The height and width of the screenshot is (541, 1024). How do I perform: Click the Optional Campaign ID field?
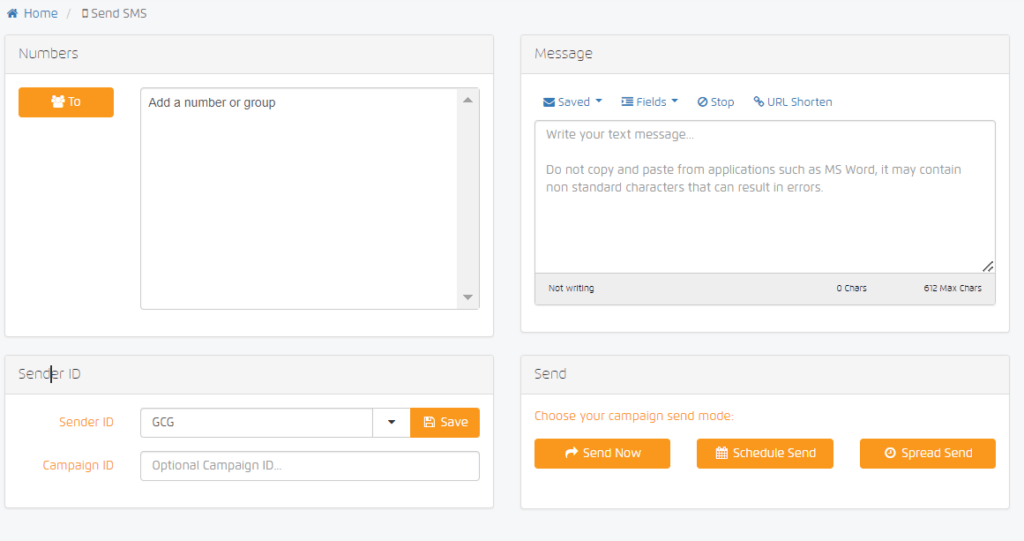tap(310, 466)
